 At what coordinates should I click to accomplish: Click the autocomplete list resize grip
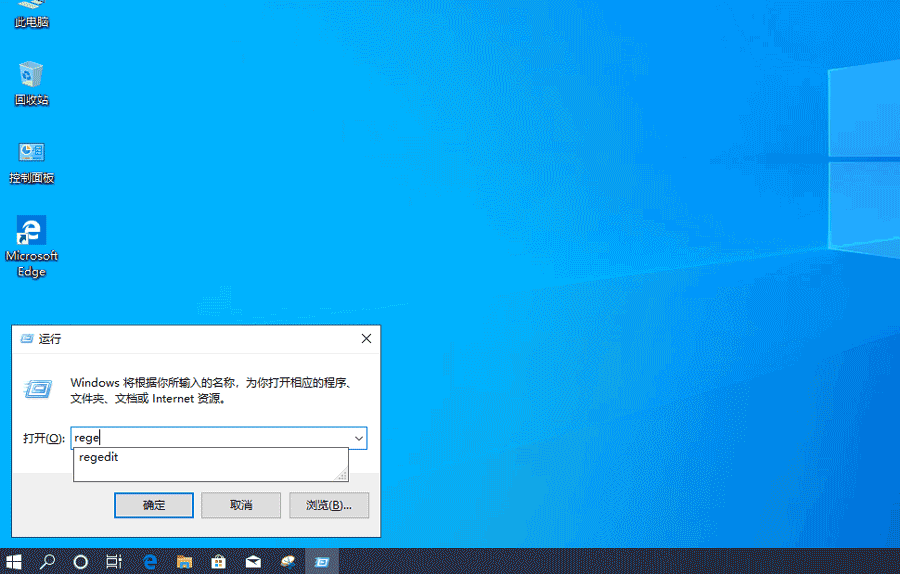(342, 475)
